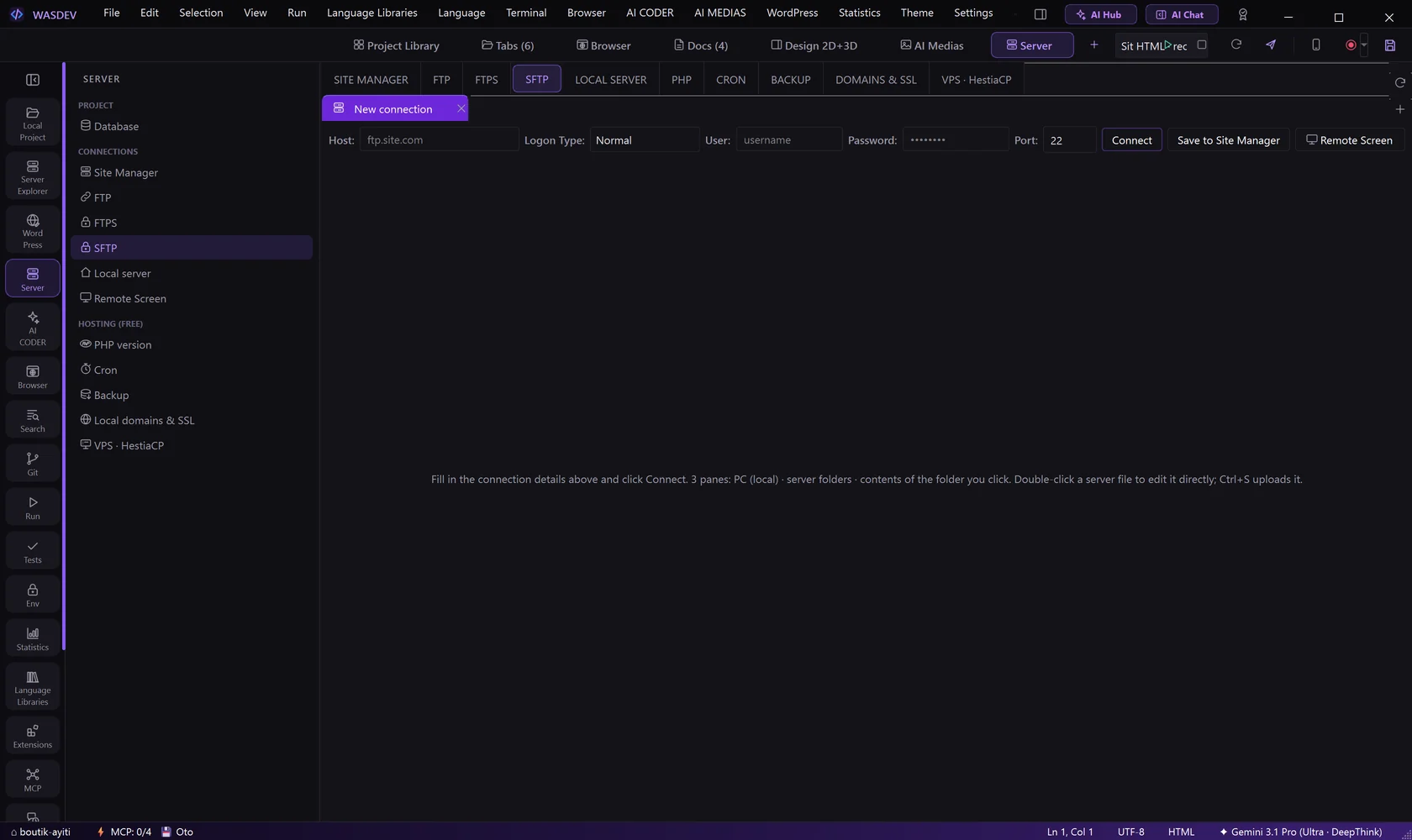Image resolution: width=1412 pixels, height=840 pixels.
Task: Click the Connect button
Action: (x=1132, y=140)
